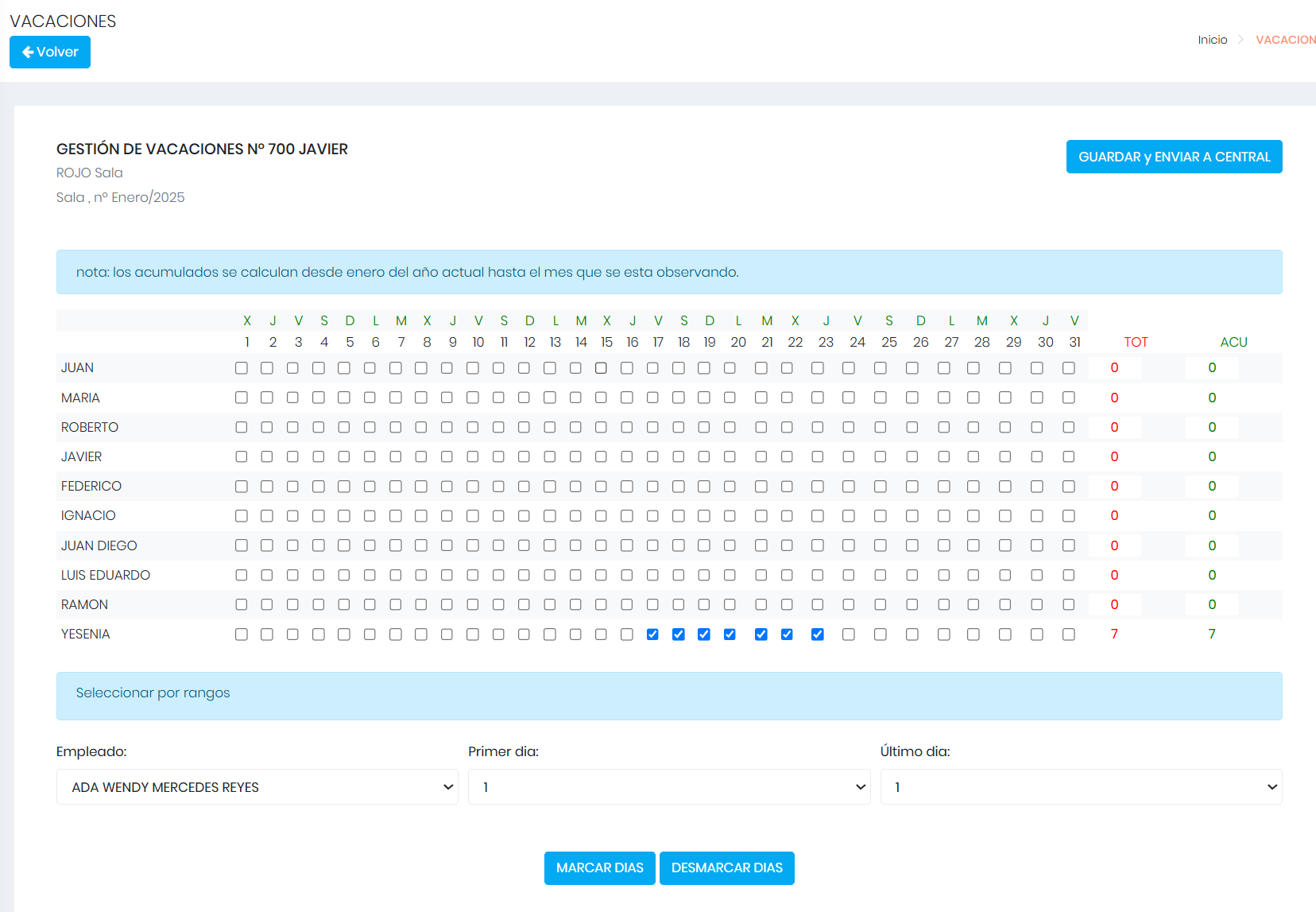The height and width of the screenshot is (912, 1316).
Task: Check day 1 for JUAN
Action: (242, 368)
